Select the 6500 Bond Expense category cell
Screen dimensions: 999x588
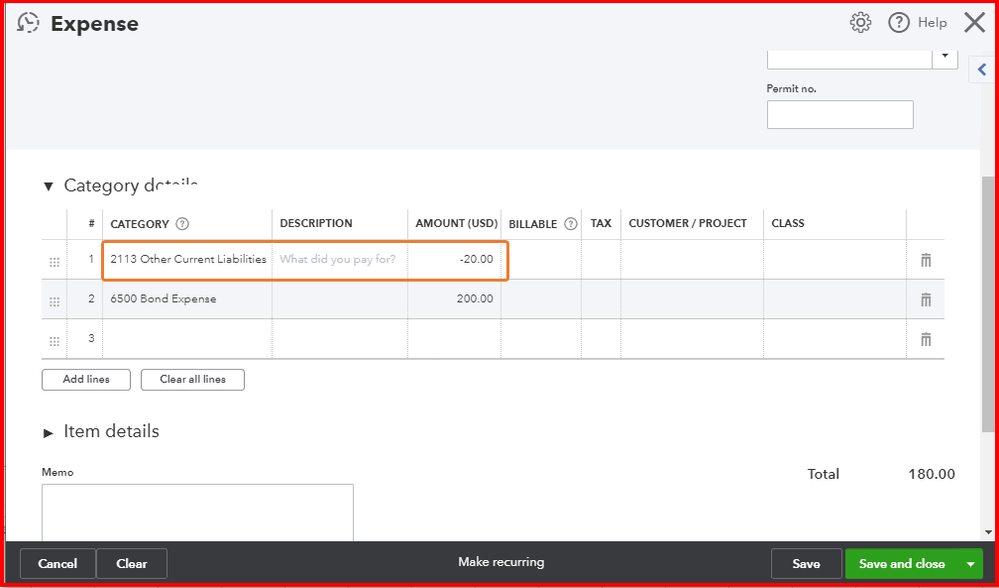[x=187, y=299]
